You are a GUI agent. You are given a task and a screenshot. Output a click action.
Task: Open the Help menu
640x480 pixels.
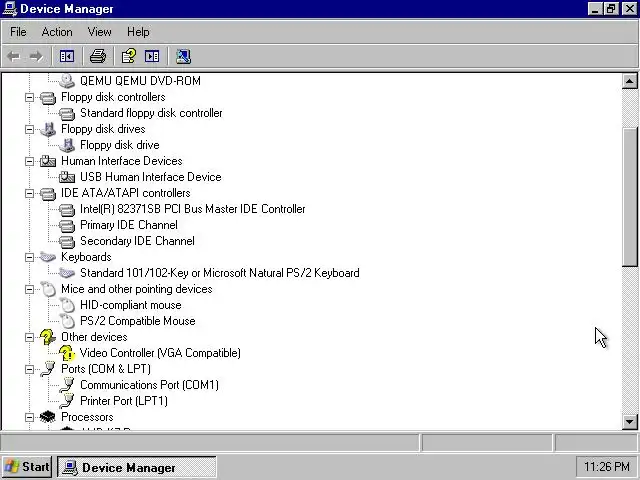click(x=138, y=32)
